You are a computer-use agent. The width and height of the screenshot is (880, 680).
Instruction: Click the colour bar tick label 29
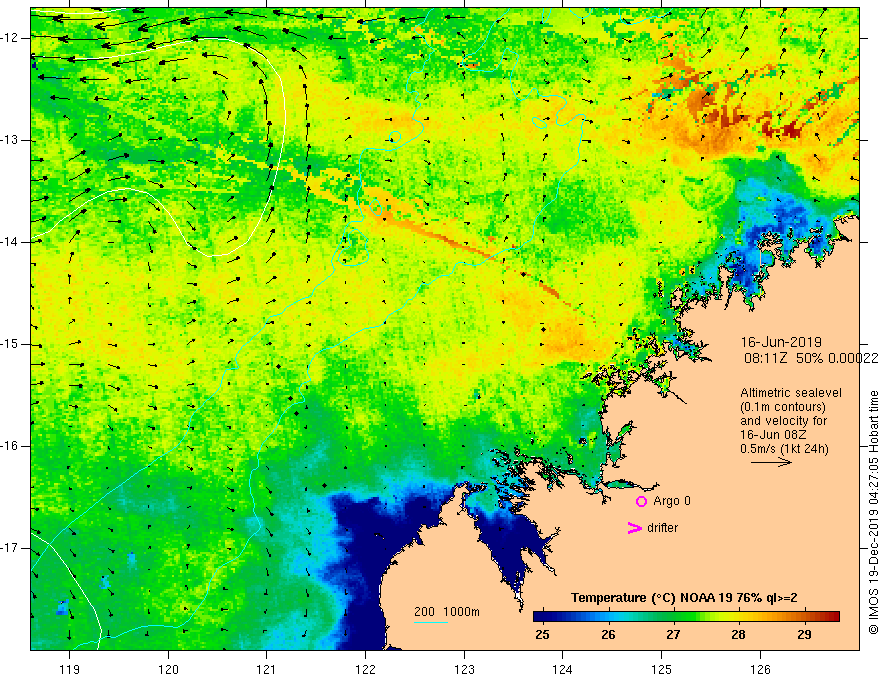click(804, 635)
